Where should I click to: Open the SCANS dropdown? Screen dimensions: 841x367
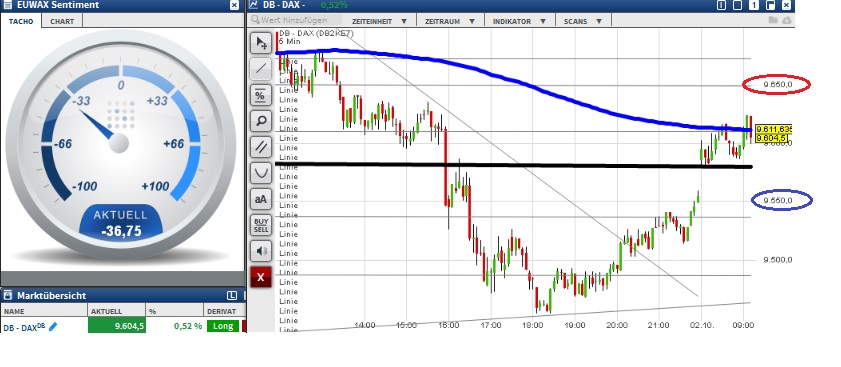click(582, 21)
